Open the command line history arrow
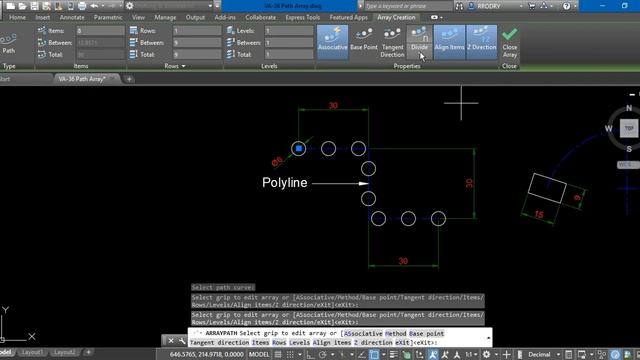This screenshot has height=360, width=640. click(x=488, y=338)
